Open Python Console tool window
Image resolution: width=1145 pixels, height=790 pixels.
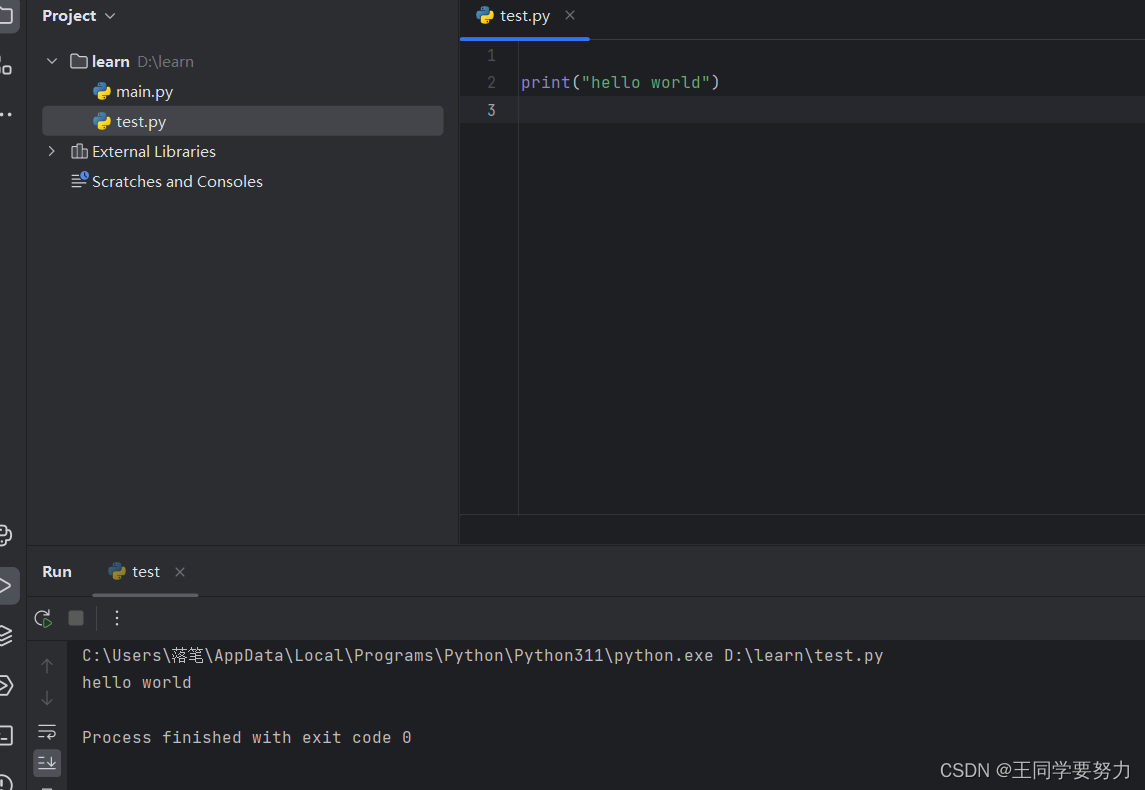click(x=5, y=536)
